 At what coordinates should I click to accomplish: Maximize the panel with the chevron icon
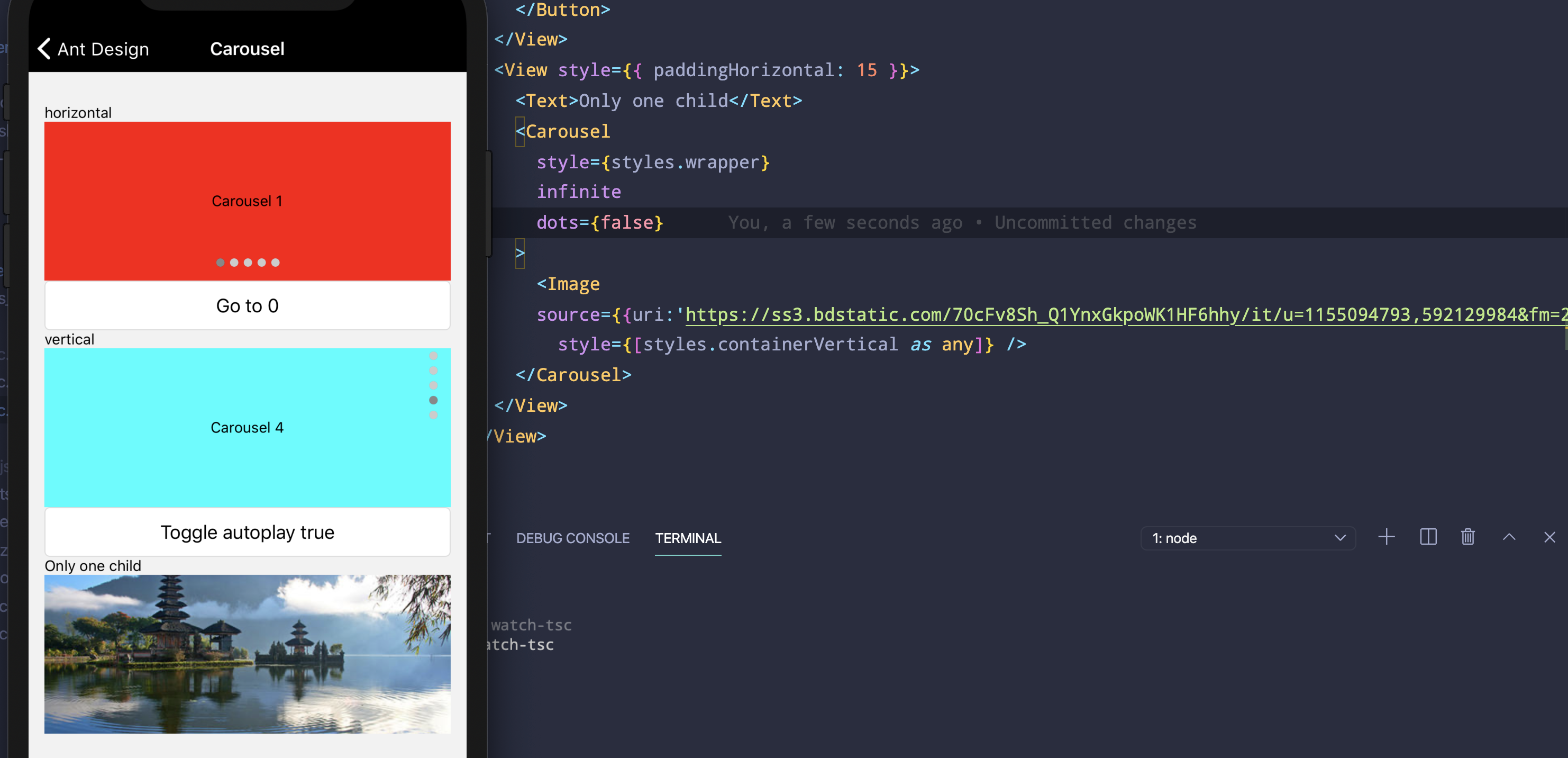coord(1509,537)
